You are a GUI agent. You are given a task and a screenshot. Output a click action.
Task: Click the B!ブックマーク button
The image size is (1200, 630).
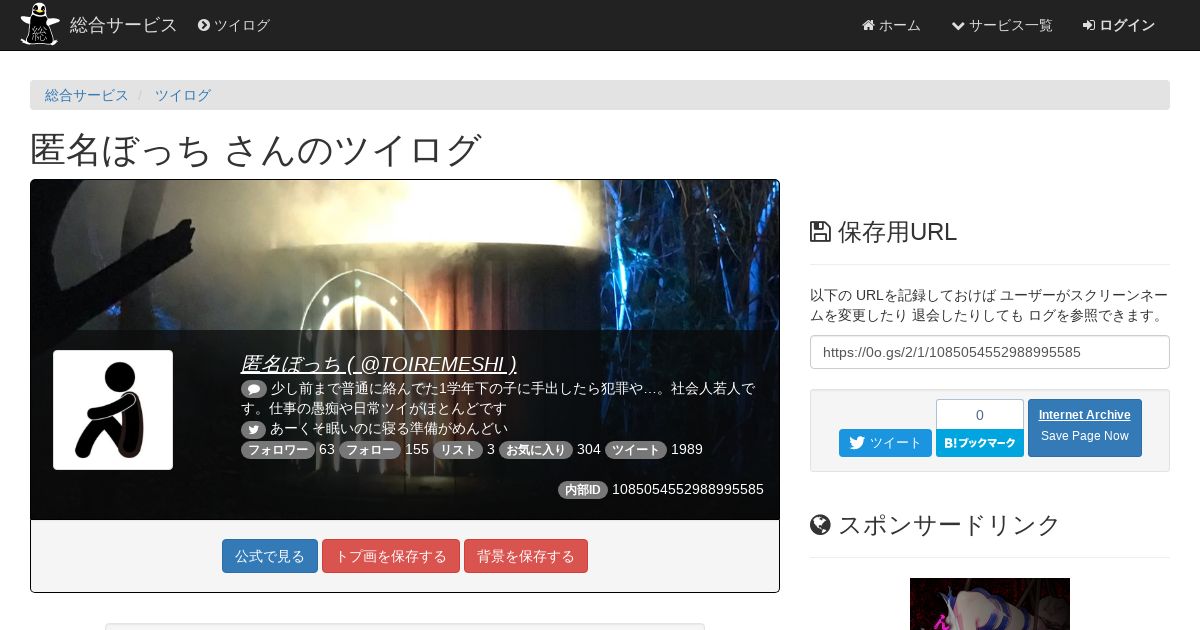point(980,443)
